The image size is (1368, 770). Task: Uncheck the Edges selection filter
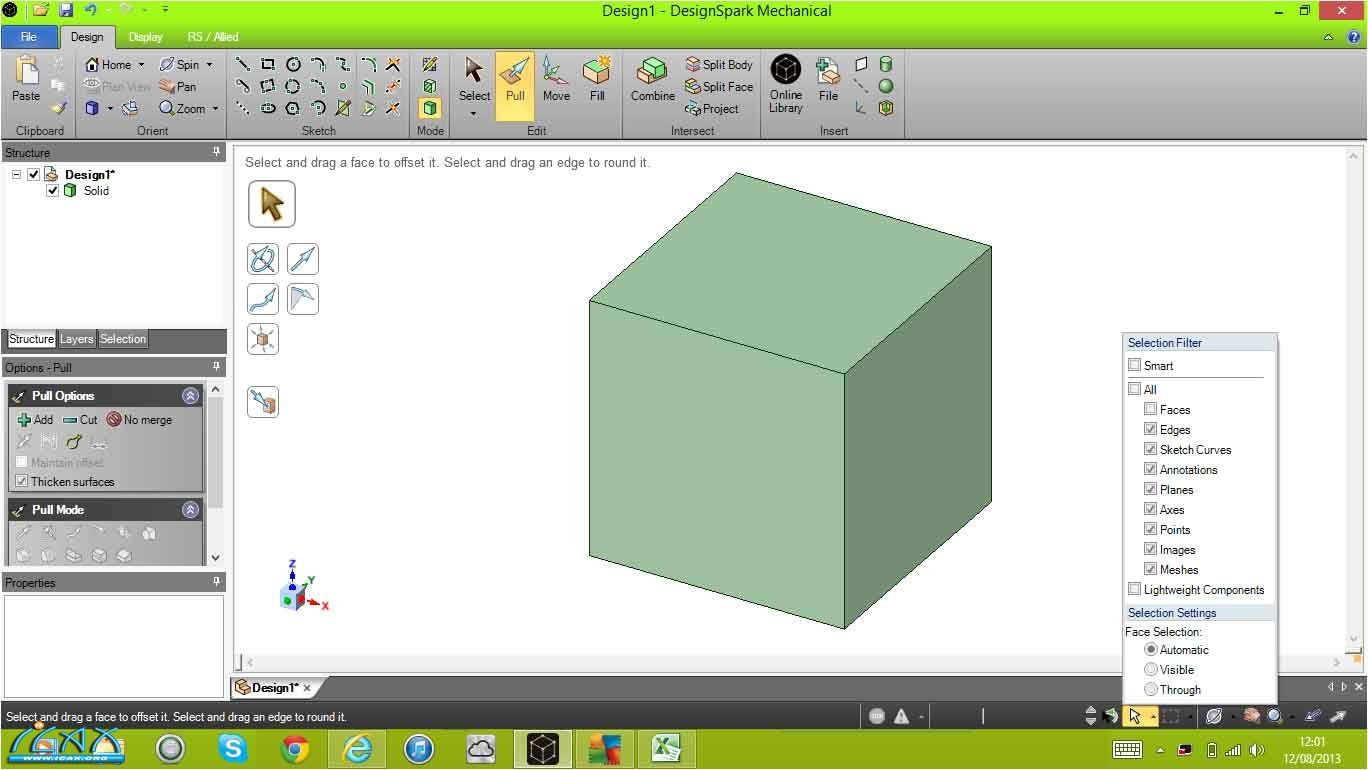[x=1150, y=430]
